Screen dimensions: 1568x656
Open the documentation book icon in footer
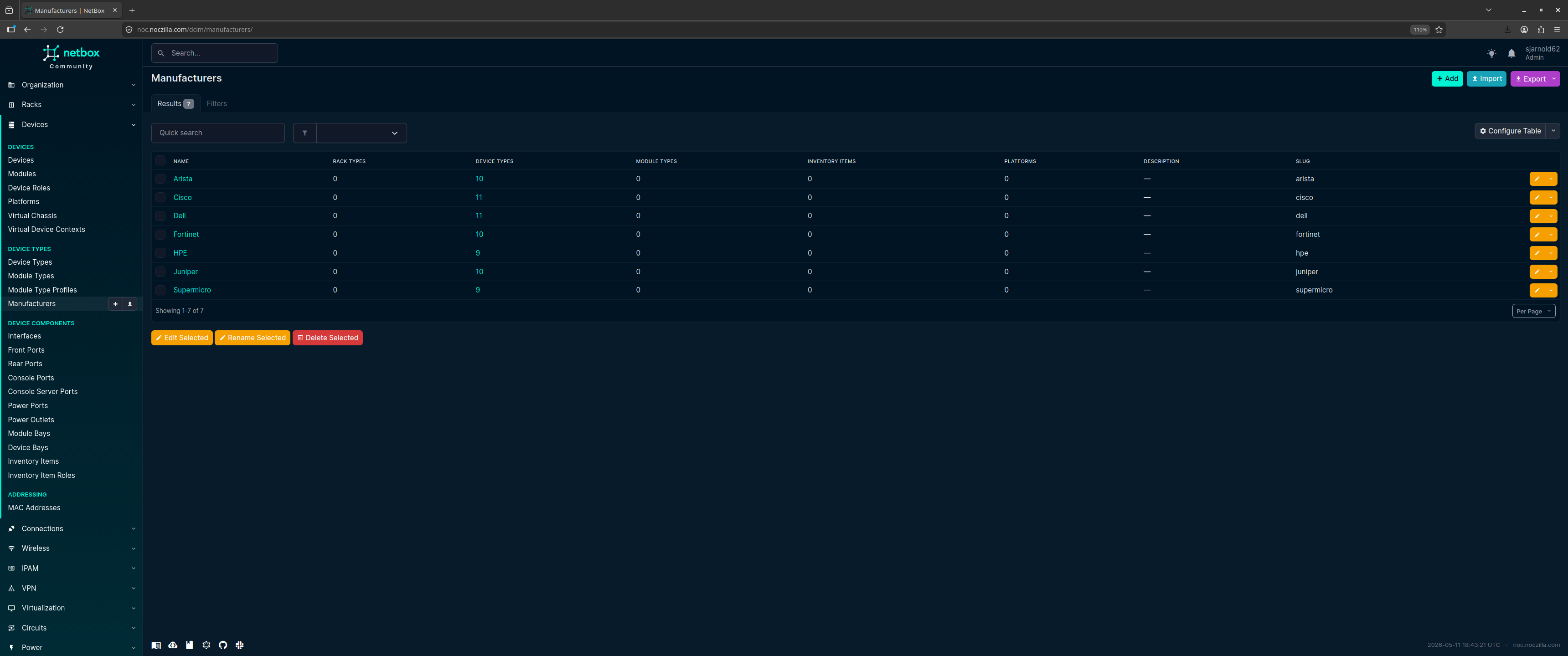(156, 645)
